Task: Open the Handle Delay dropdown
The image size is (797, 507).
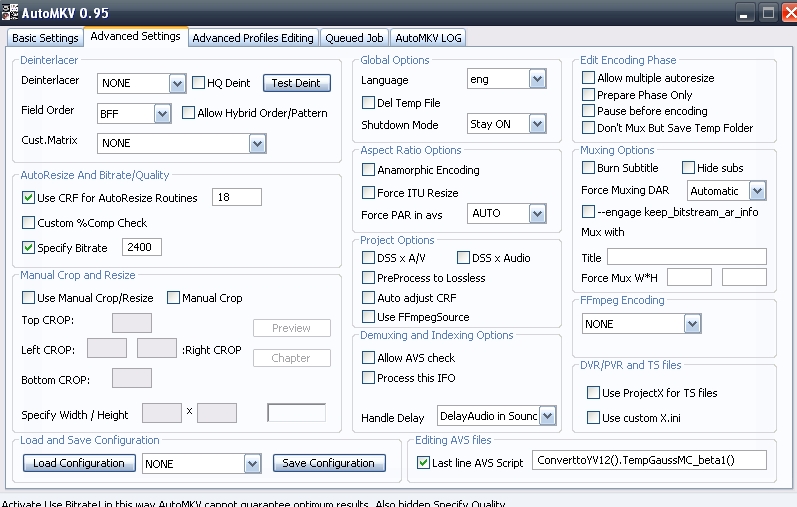Action: [547, 416]
